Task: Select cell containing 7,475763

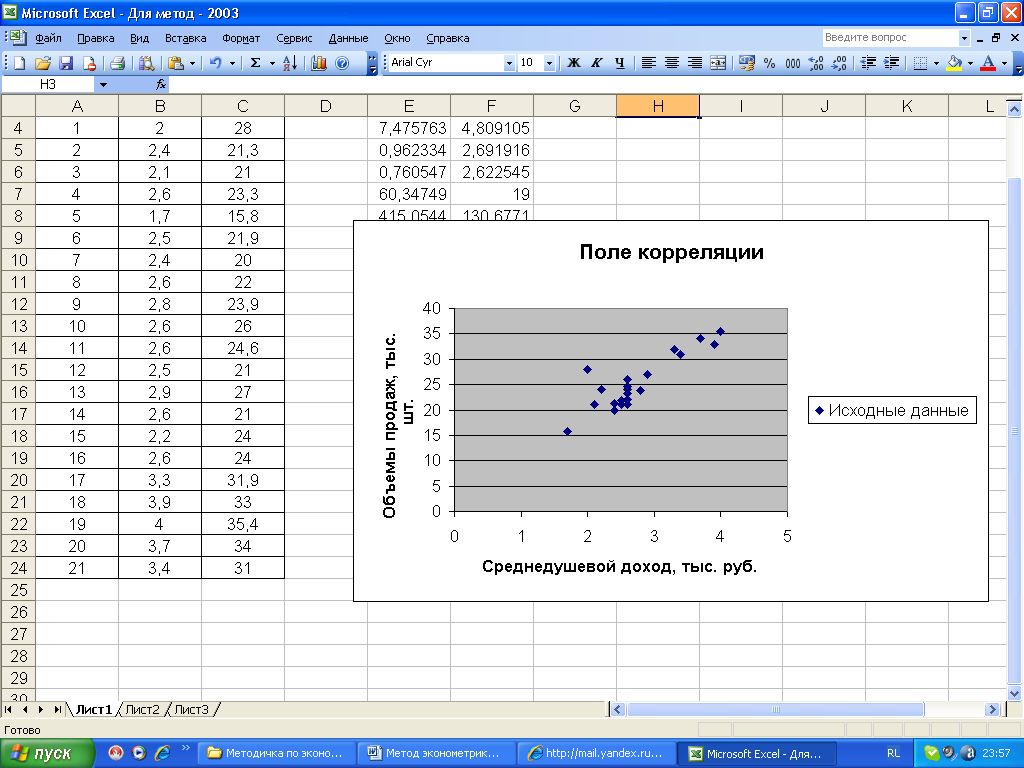Action: (x=409, y=128)
